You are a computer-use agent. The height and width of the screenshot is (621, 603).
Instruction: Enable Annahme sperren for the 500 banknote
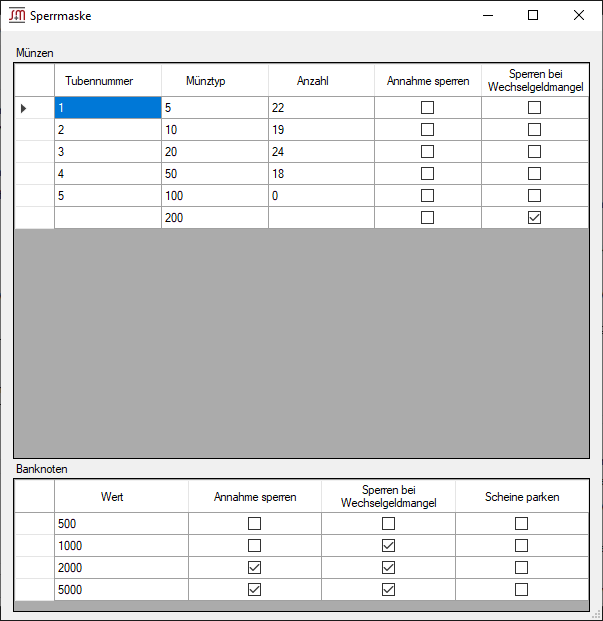[x=254, y=524]
